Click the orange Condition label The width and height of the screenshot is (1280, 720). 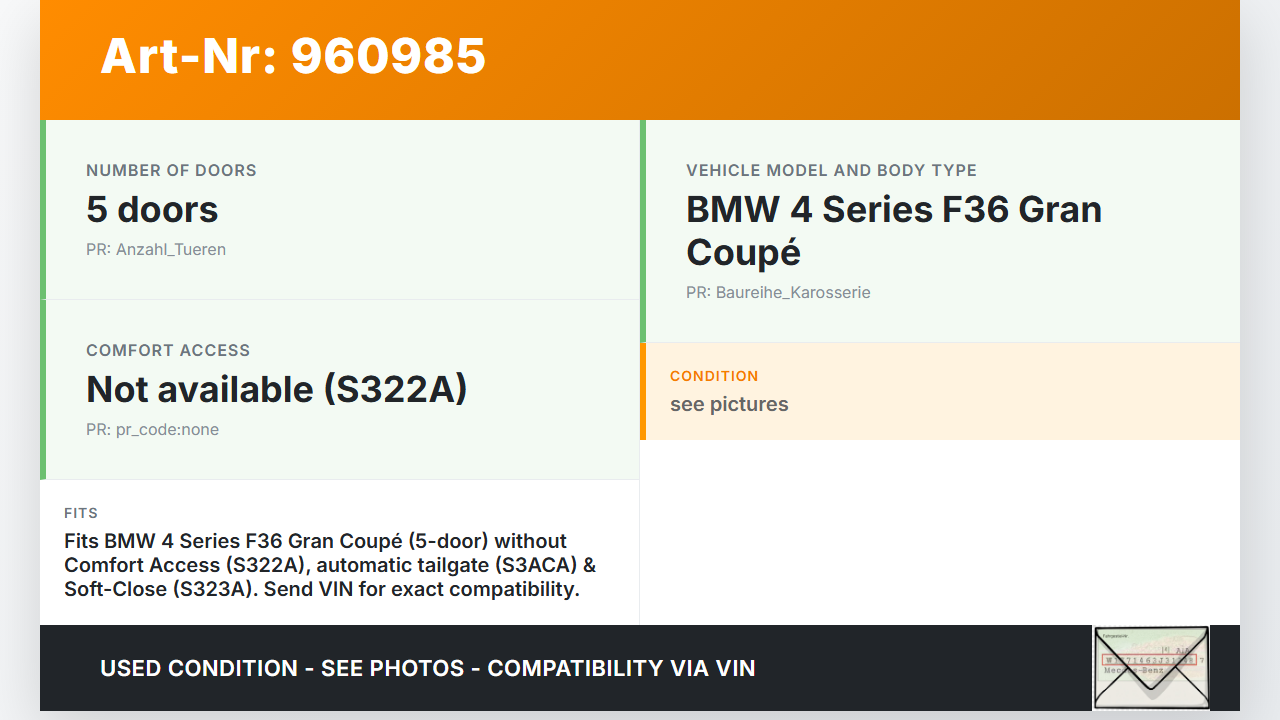point(714,376)
